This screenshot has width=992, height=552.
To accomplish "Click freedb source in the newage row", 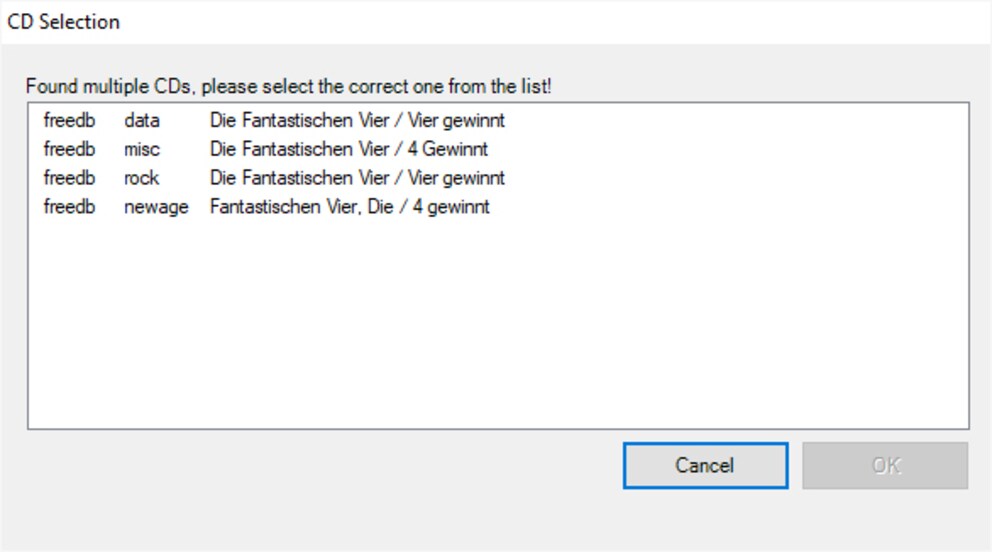I will (x=69, y=207).
